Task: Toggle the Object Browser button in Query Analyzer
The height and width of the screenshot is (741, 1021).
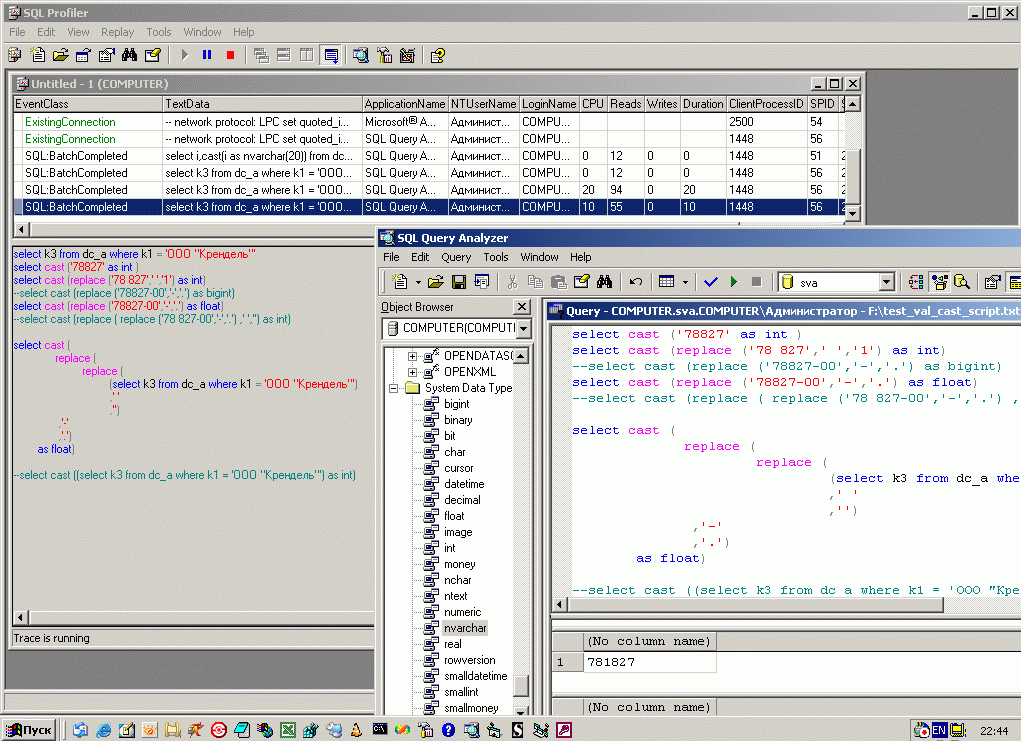Action: 939,282
